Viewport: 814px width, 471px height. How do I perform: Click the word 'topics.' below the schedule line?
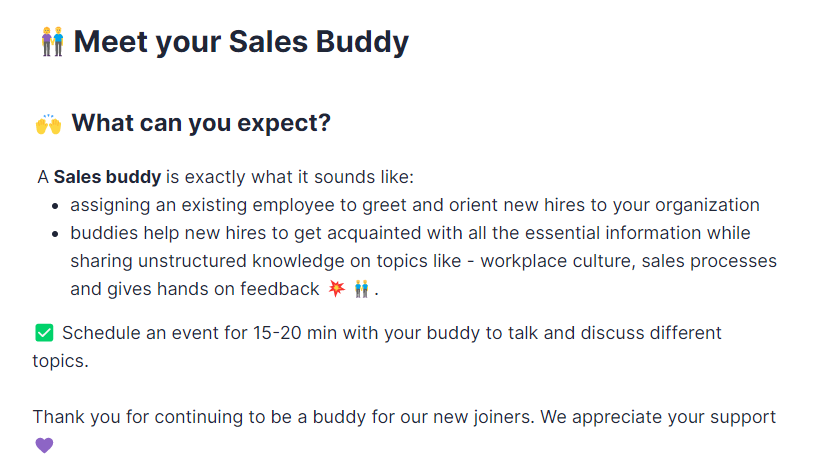pyautogui.click(x=60, y=361)
